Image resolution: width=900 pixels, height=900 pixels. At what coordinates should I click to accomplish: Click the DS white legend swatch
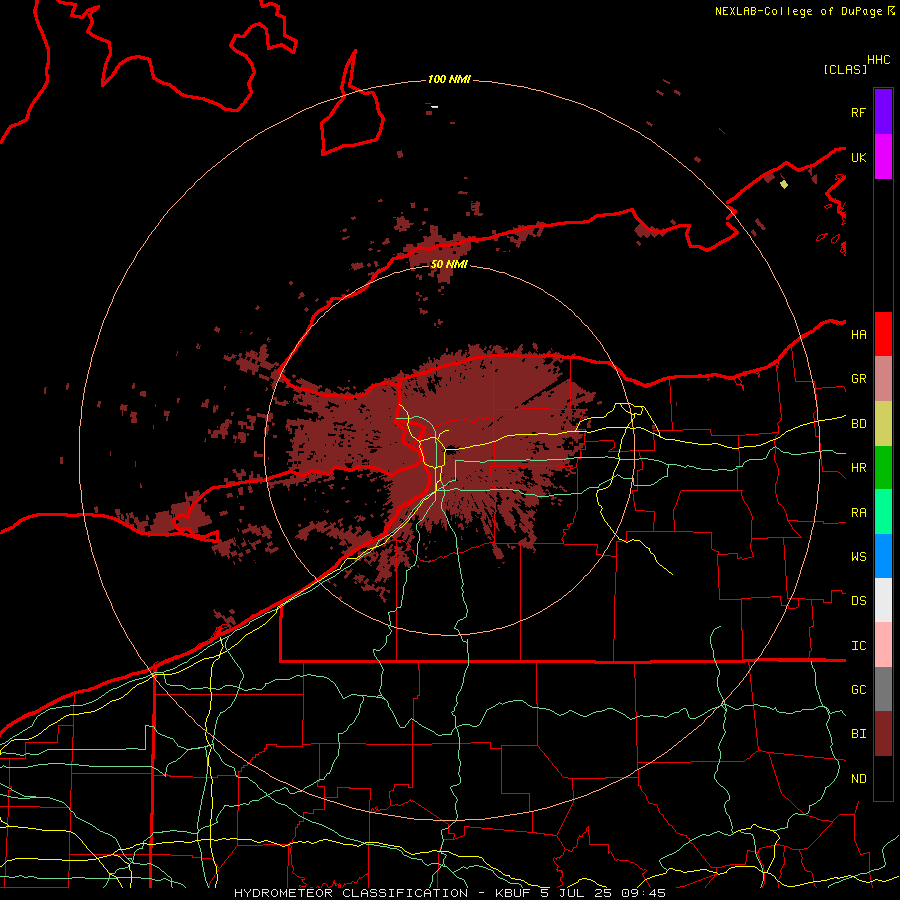[x=883, y=600]
